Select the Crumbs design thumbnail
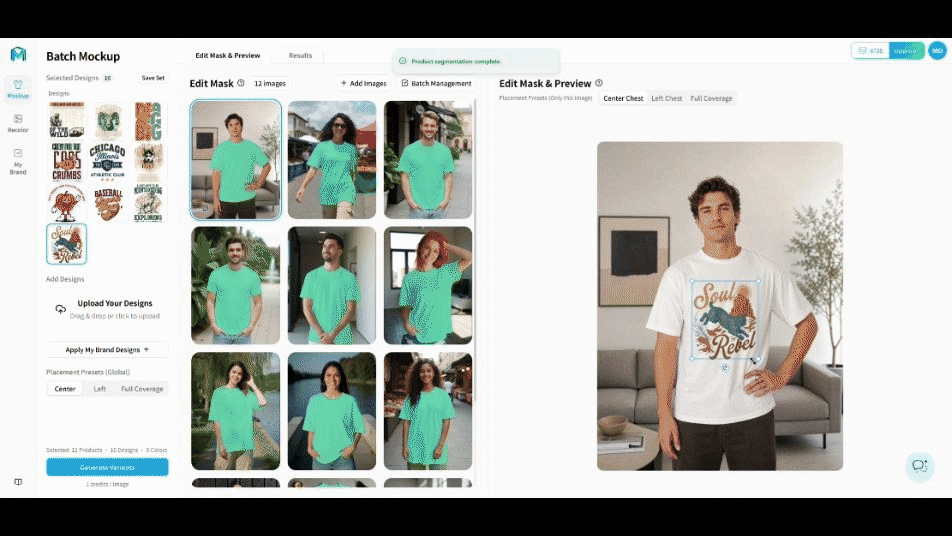 pyautogui.click(x=67, y=161)
